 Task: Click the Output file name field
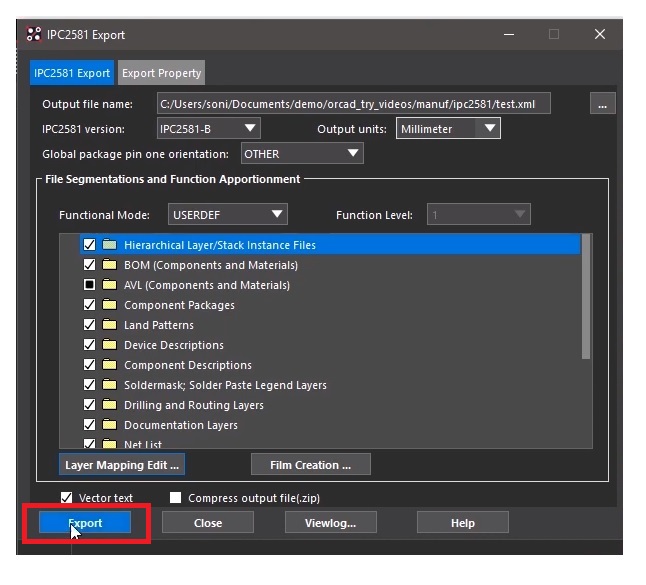tap(353, 103)
